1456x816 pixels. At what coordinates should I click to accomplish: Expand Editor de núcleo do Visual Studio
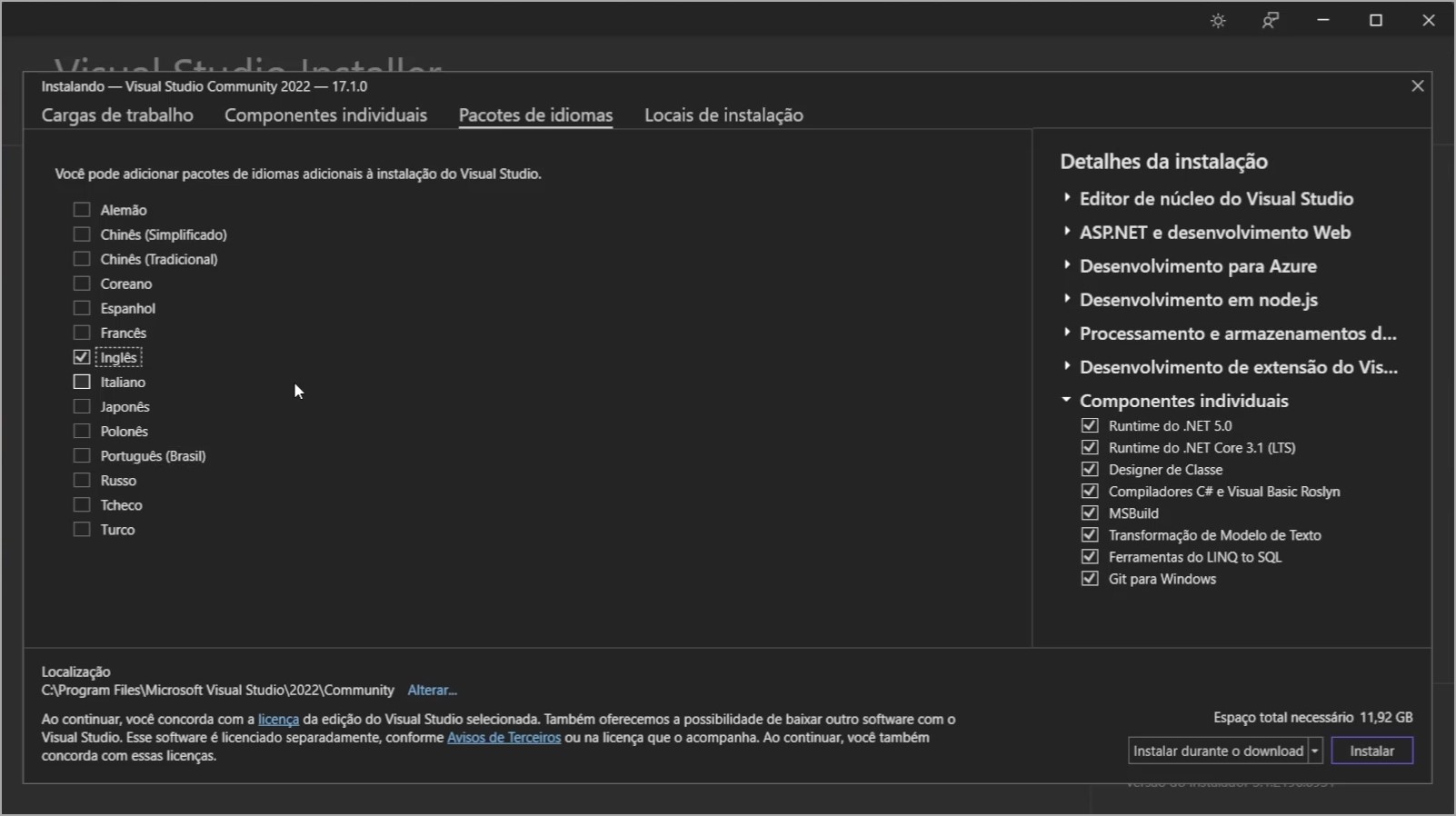(x=1067, y=198)
